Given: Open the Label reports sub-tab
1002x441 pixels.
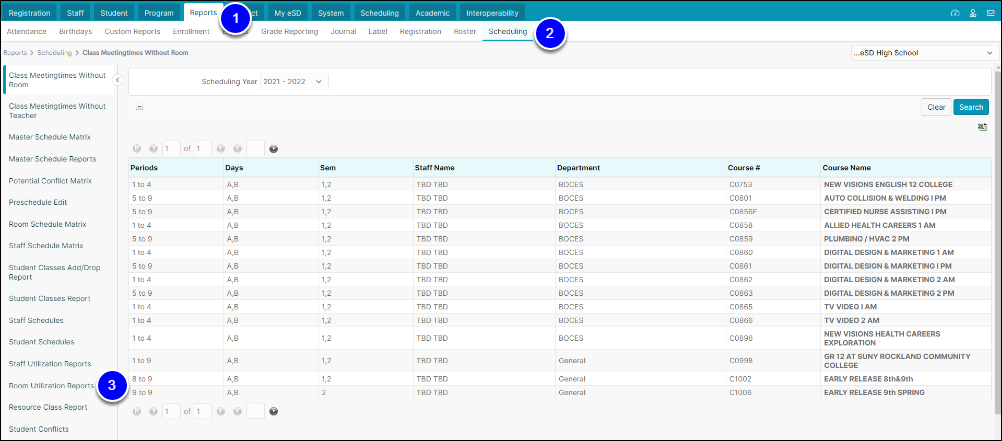Looking at the screenshot, I should click(x=378, y=31).
